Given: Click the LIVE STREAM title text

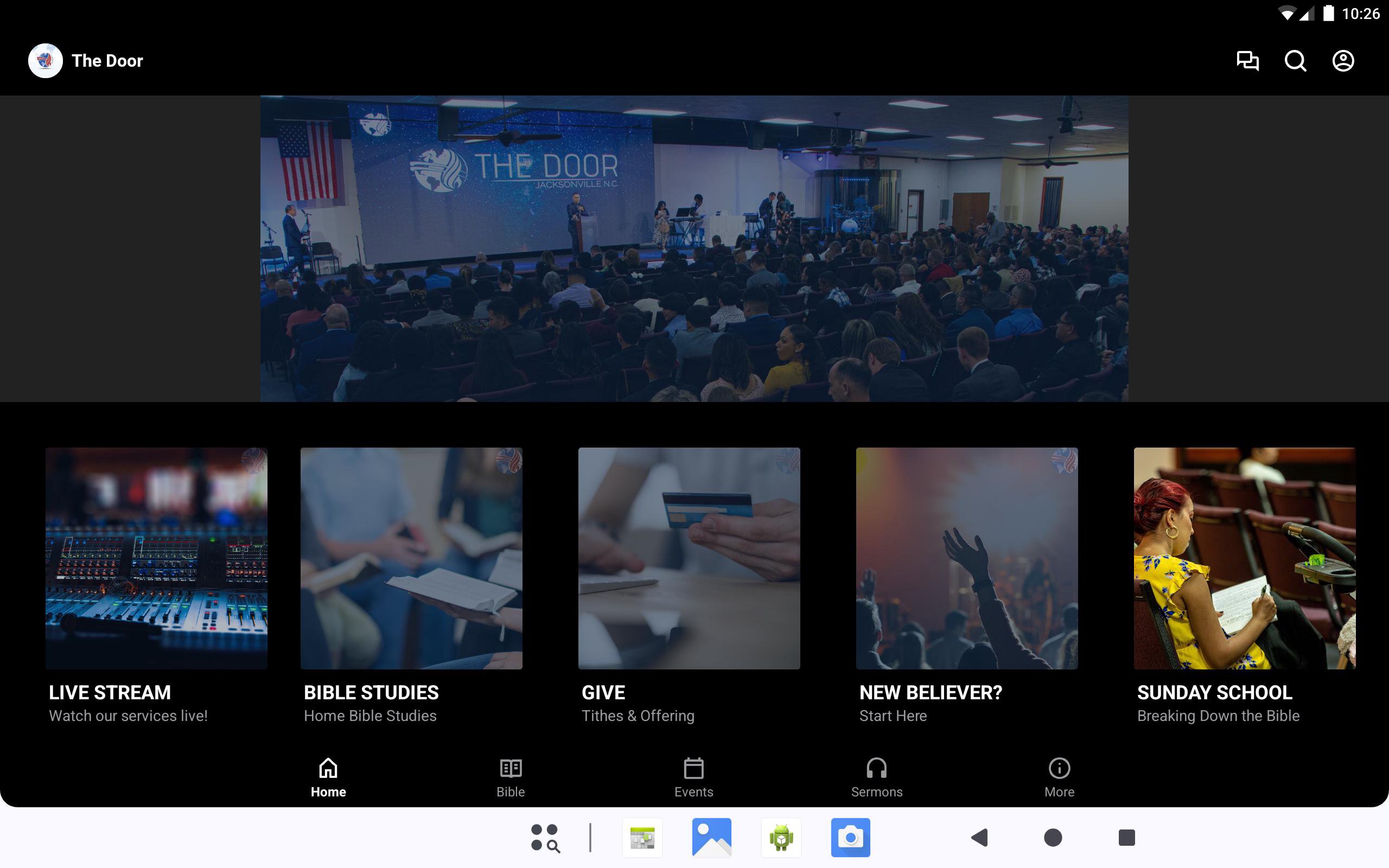Looking at the screenshot, I should tap(110, 692).
